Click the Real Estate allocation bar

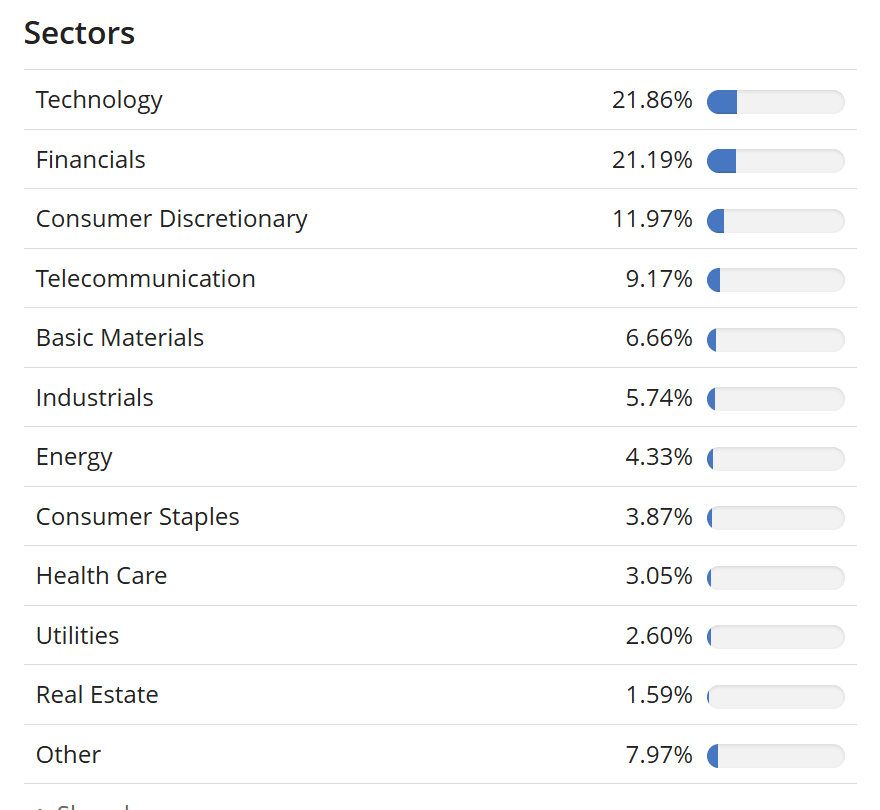point(775,697)
